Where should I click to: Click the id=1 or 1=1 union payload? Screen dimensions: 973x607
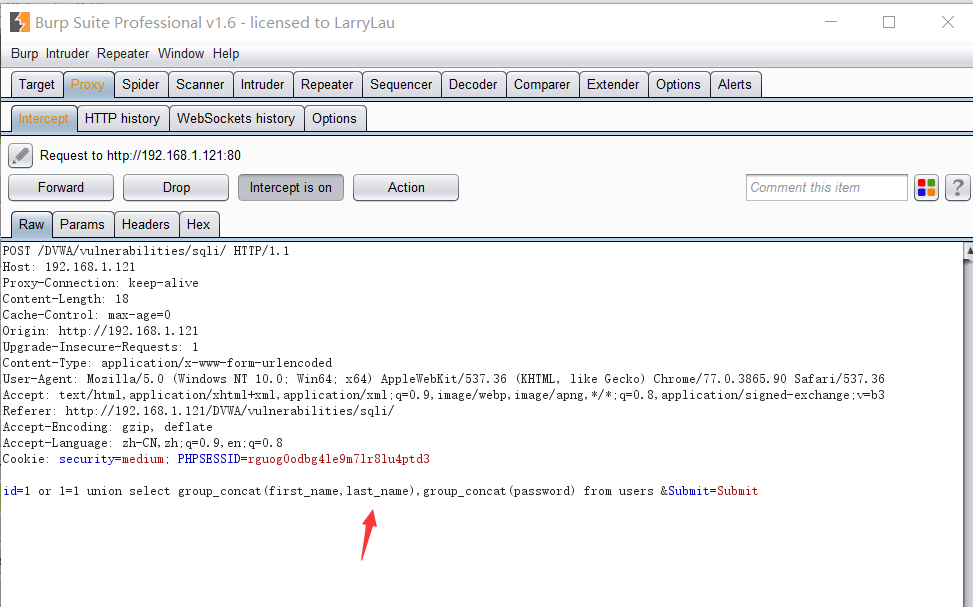pos(328,491)
